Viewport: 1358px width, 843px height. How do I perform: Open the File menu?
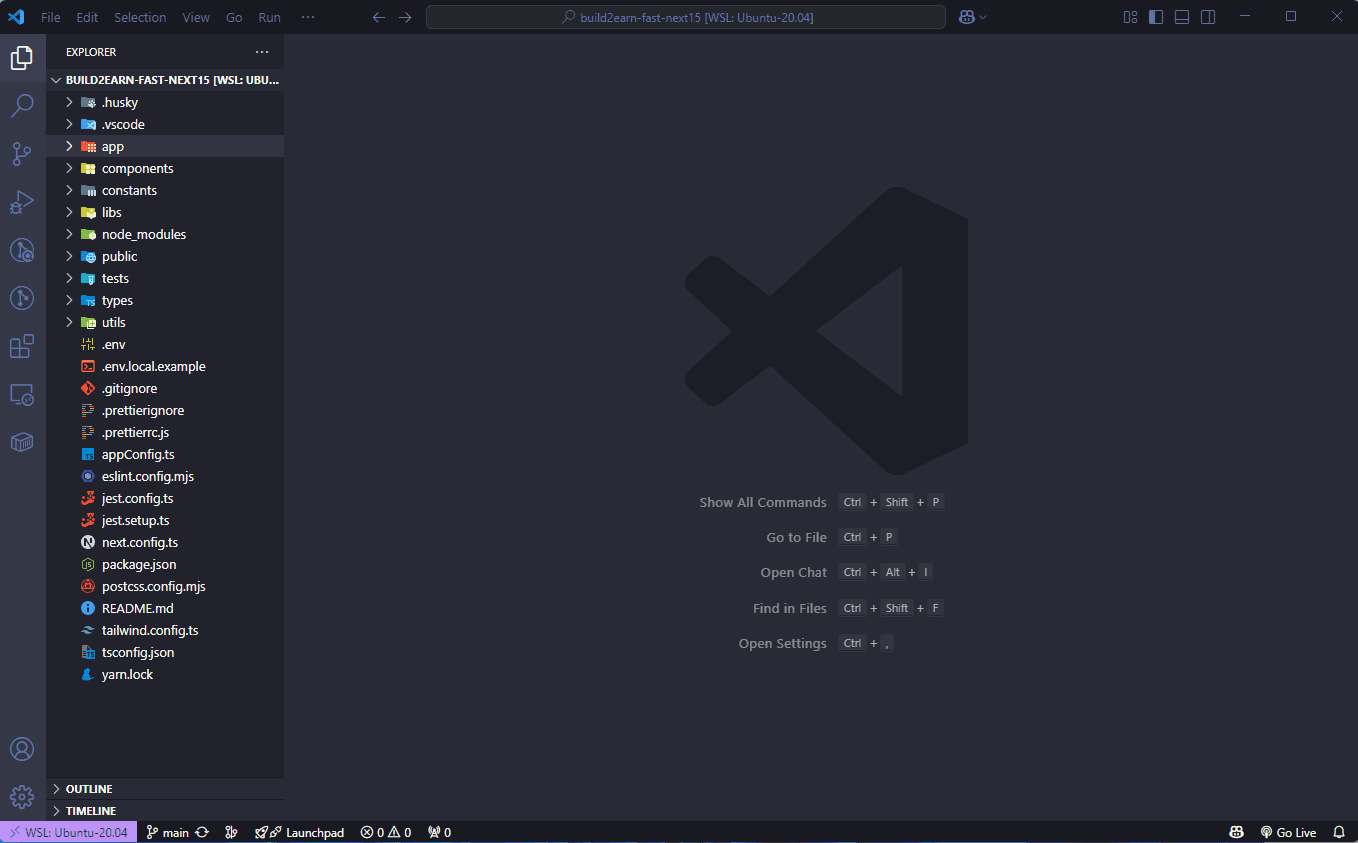point(50,16)
